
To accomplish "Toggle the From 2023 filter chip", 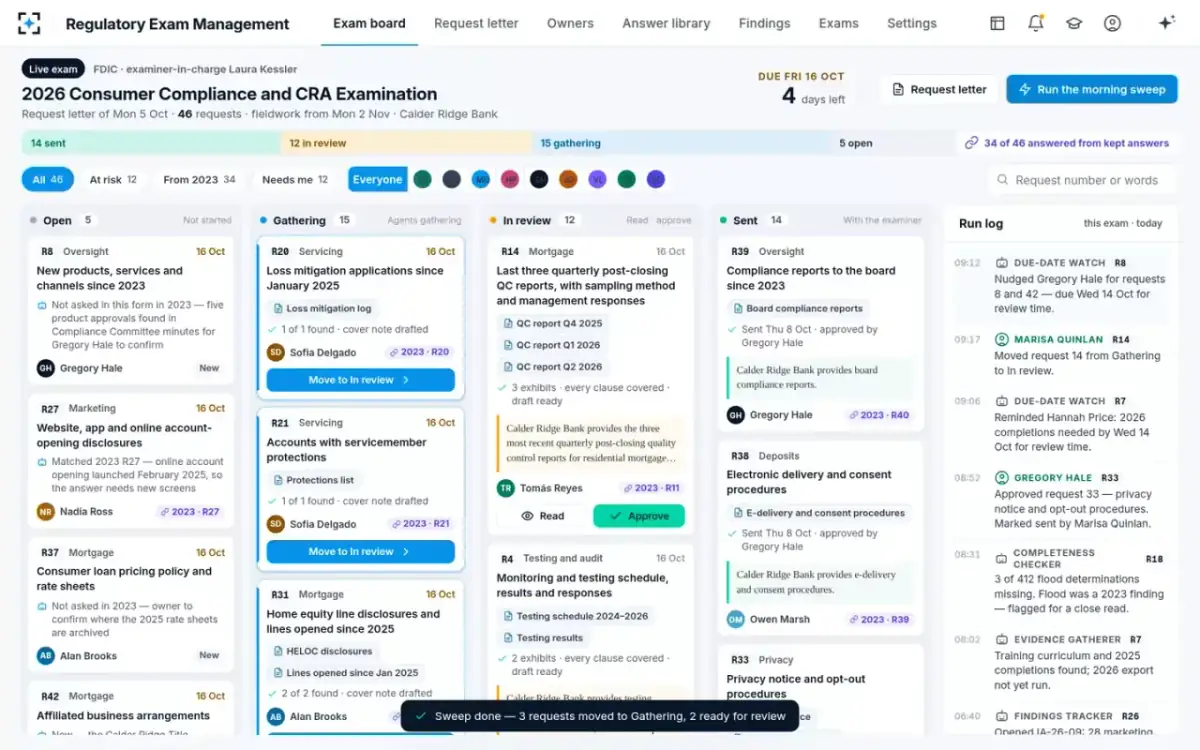I will (199, 180).
